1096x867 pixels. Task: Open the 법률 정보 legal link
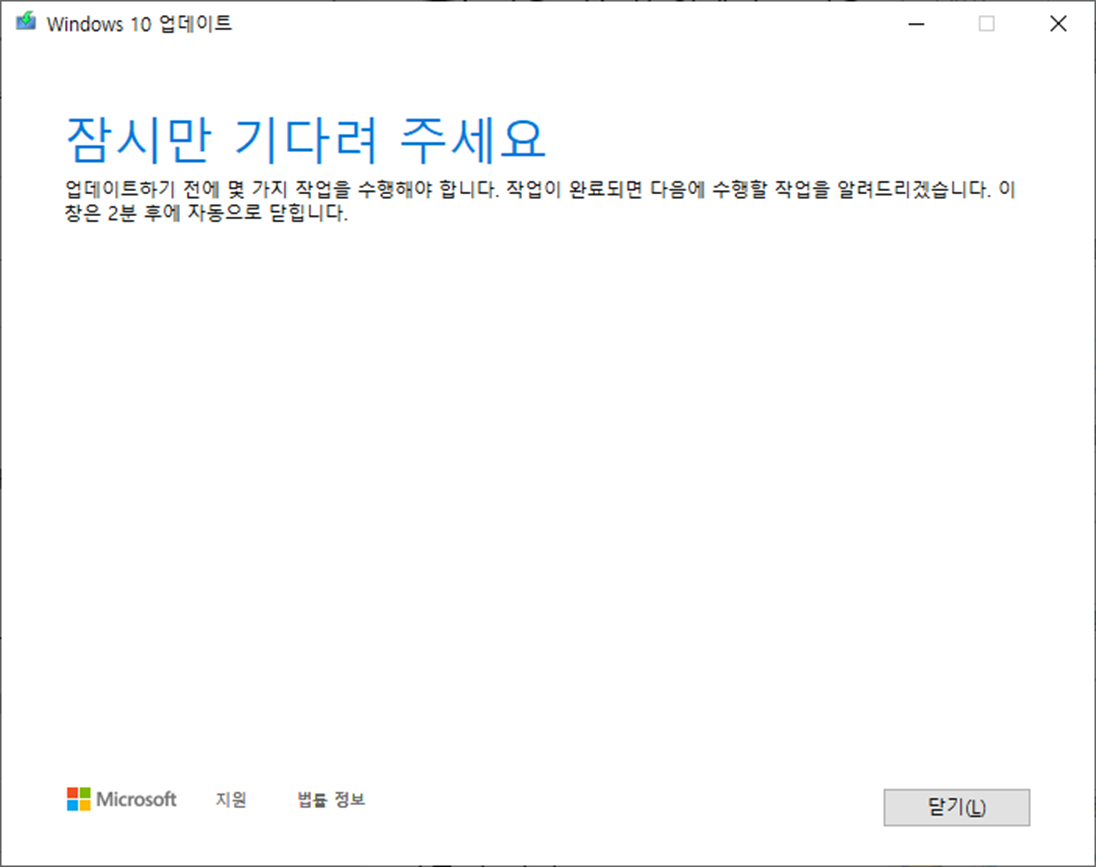click(x=331, y=799)
